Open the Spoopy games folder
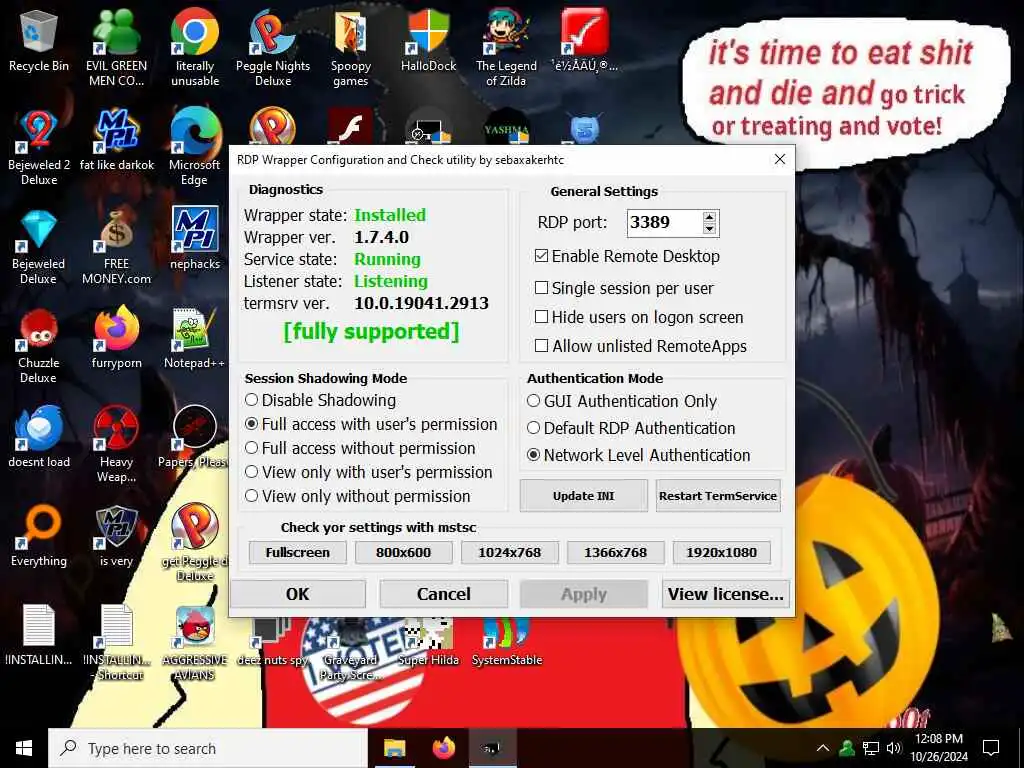The width and height of the screenshot is (1024, 768). [351, 47]
